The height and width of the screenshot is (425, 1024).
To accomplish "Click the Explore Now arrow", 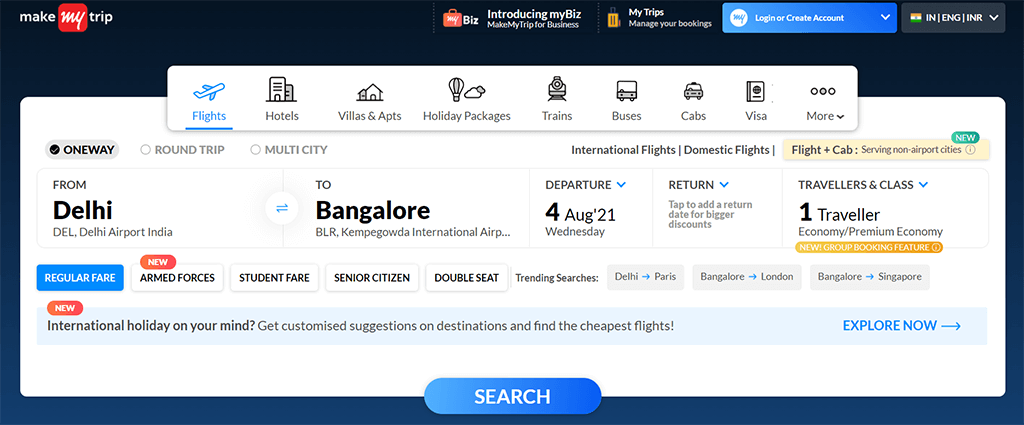I will click(951, 326).
